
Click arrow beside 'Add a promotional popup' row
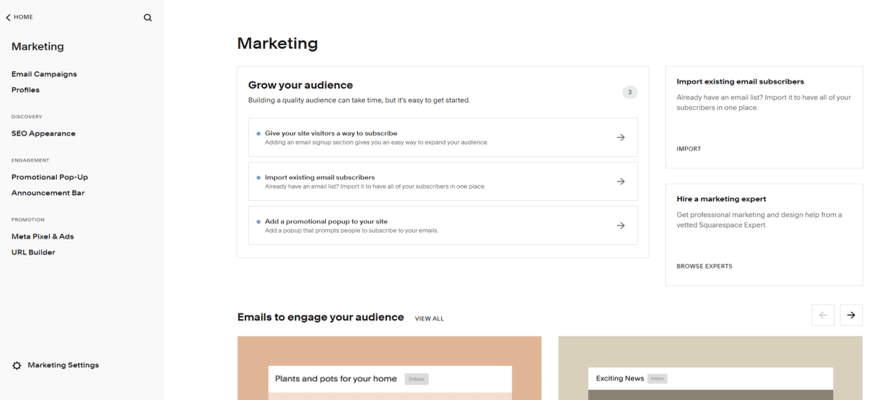620,226
